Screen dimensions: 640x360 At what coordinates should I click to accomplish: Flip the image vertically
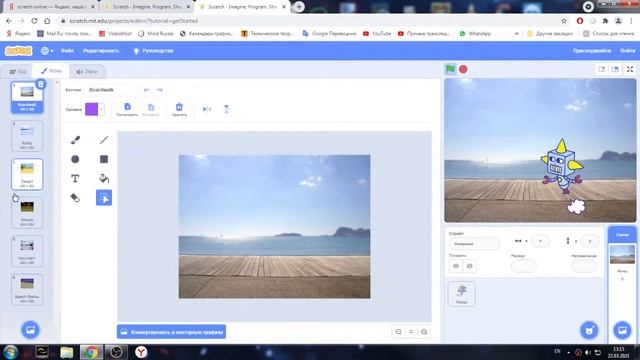[x=227, y=109]
